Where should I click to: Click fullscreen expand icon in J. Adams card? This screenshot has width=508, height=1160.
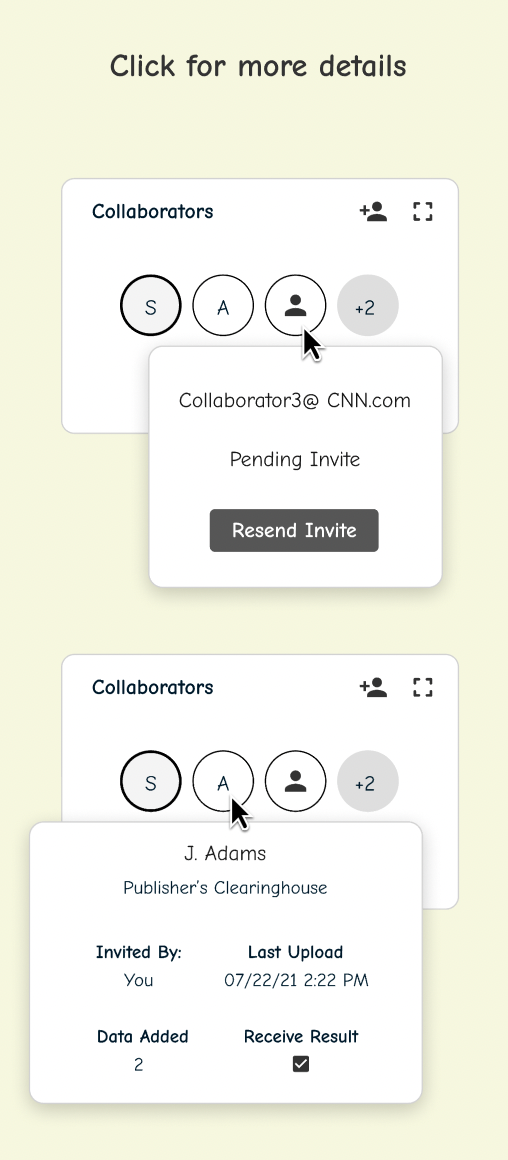[422, 687]
